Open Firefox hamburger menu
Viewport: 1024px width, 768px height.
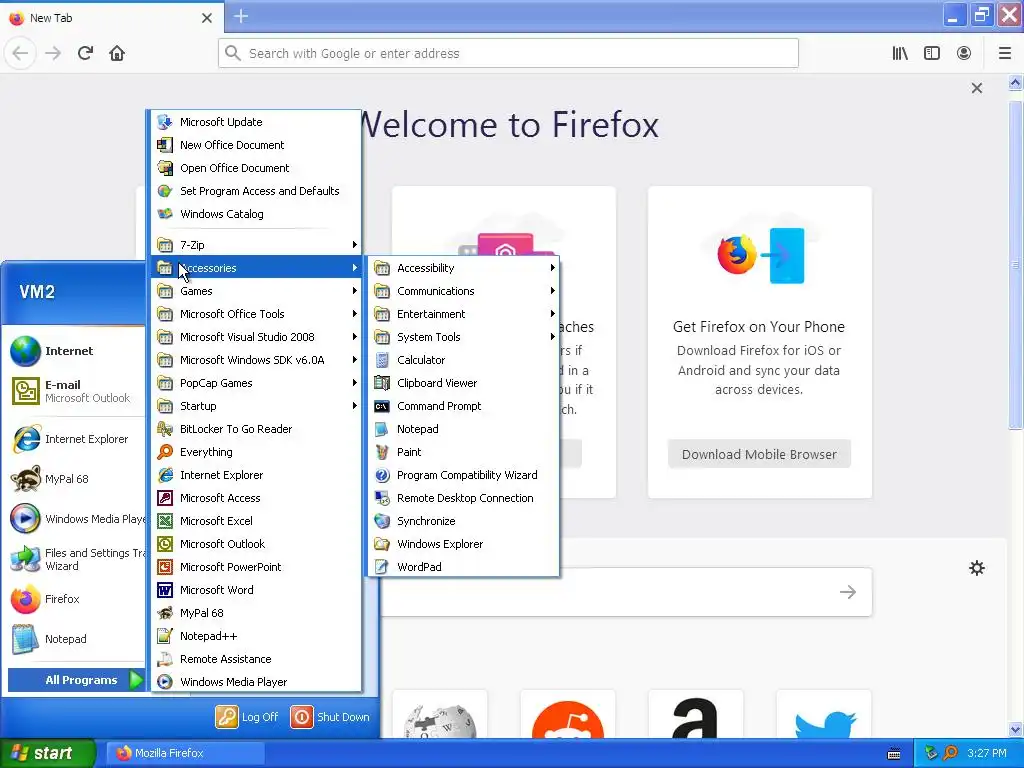(1005, 53)
